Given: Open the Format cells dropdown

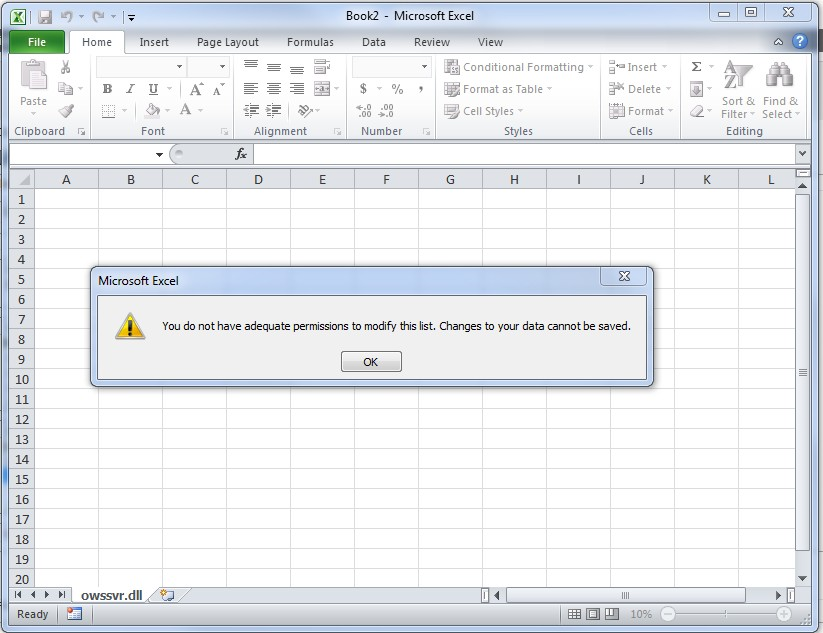Looking at the screenshot, I should (x=641, y=111).
